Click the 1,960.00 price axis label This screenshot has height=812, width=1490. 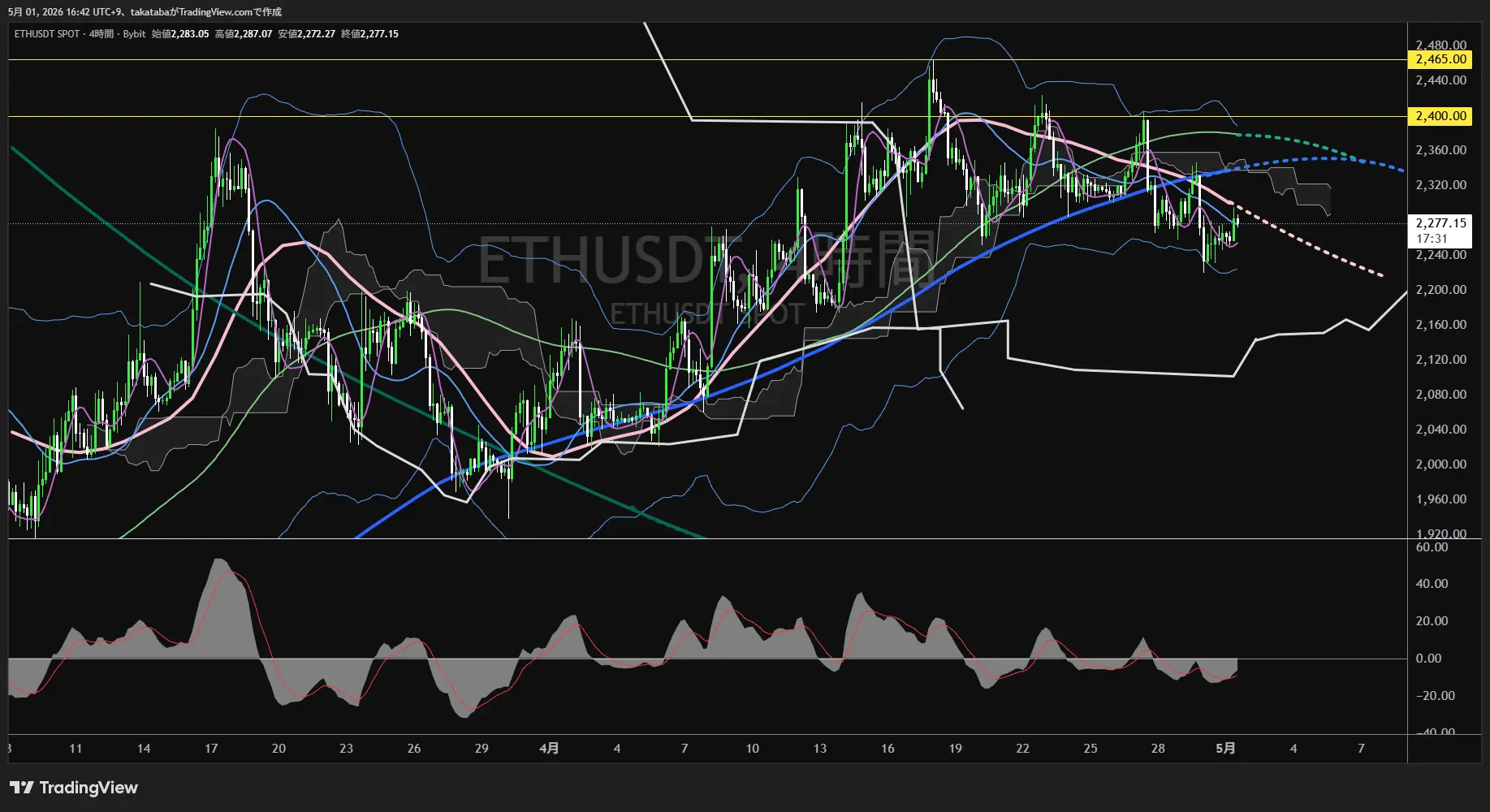tap(1440, 499)
